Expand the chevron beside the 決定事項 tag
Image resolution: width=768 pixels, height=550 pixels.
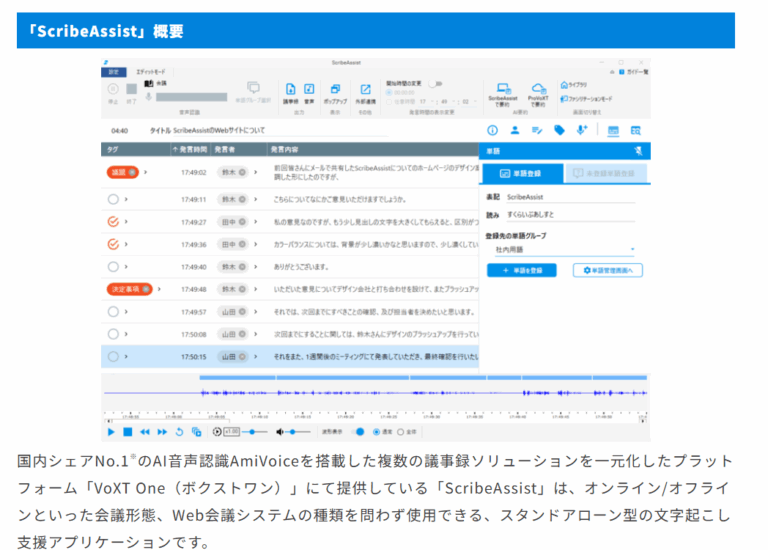[159, 289]
